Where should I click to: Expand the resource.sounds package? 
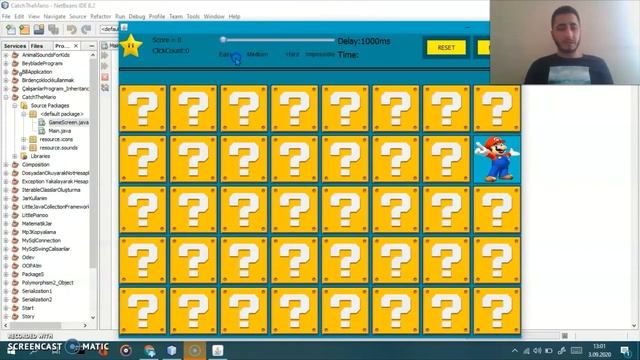[24, 148]
